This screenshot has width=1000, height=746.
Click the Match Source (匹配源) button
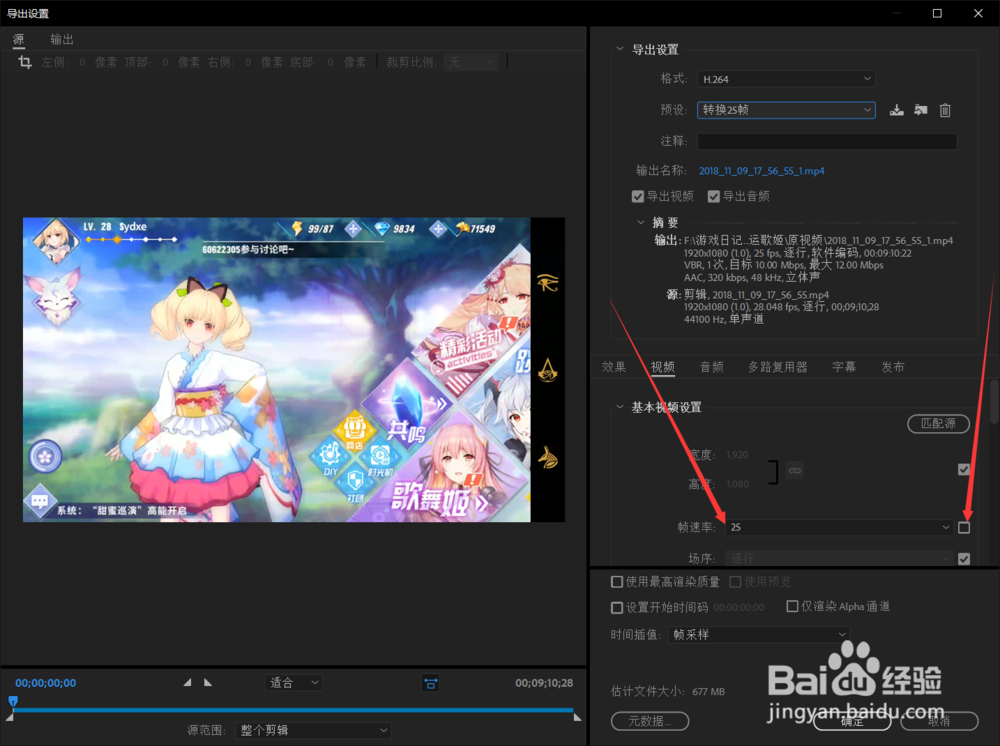tap(938, 423)
